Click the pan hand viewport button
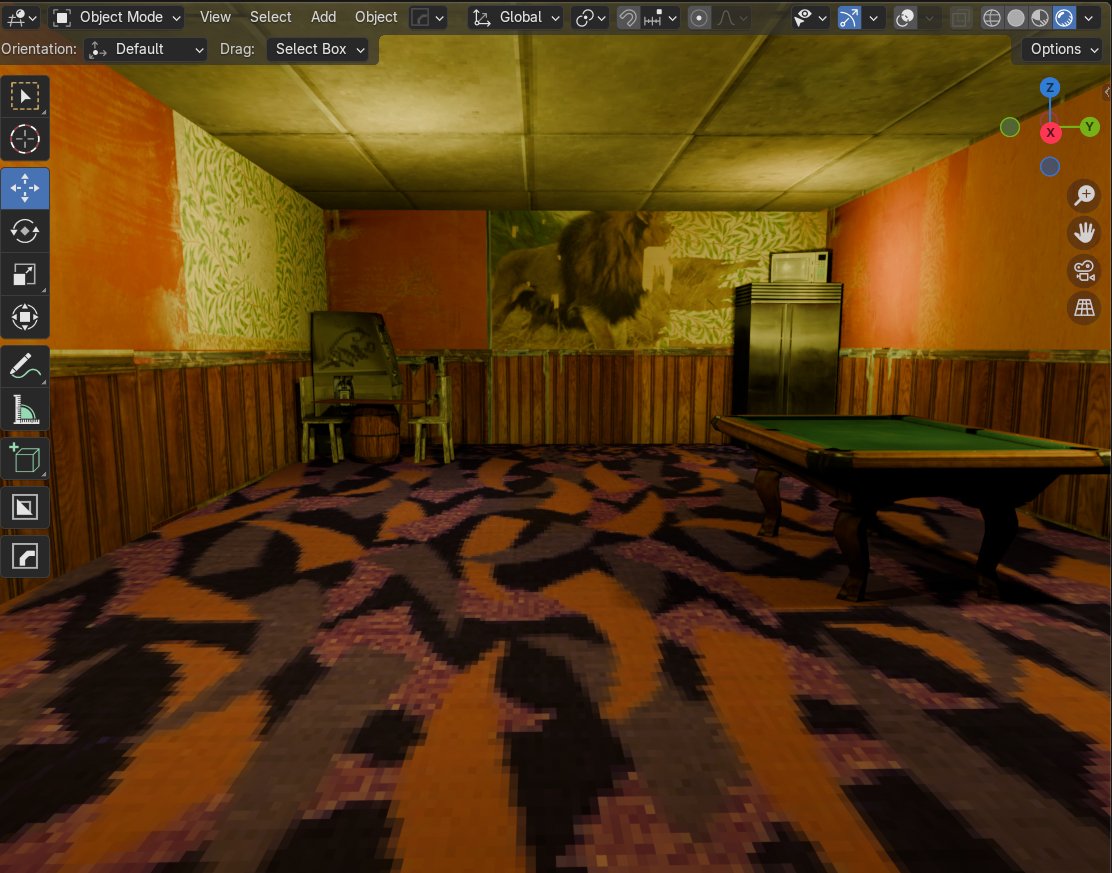Screen dimensions: 1112x873 point(1084,233)
